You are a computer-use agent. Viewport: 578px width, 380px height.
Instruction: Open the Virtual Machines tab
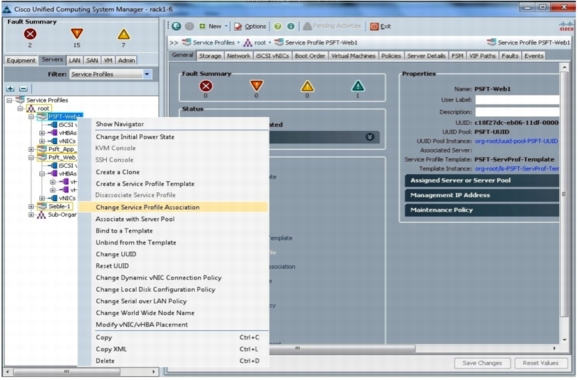click(353, 56)
